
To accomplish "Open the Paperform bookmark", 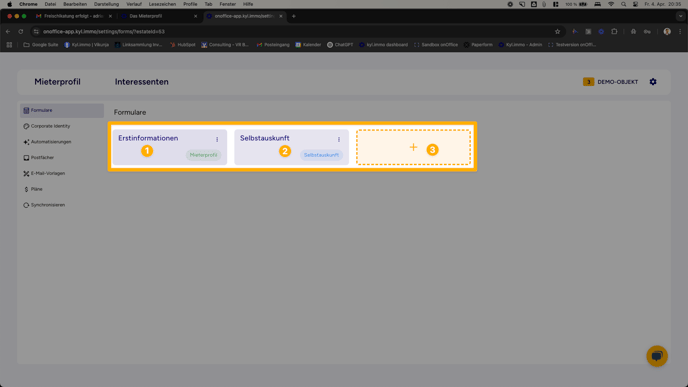I will pyautogui.click(x=478, y=45).
